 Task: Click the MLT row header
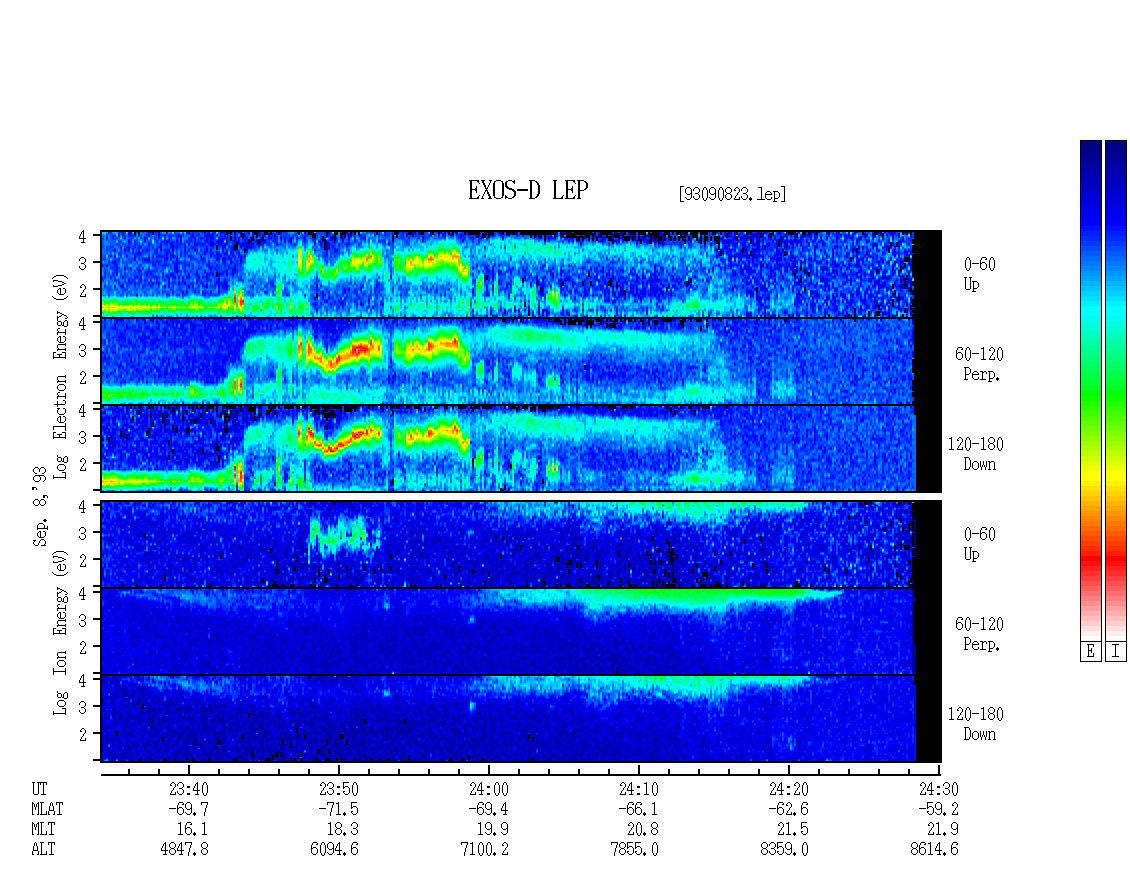click(x=43, y=830)
